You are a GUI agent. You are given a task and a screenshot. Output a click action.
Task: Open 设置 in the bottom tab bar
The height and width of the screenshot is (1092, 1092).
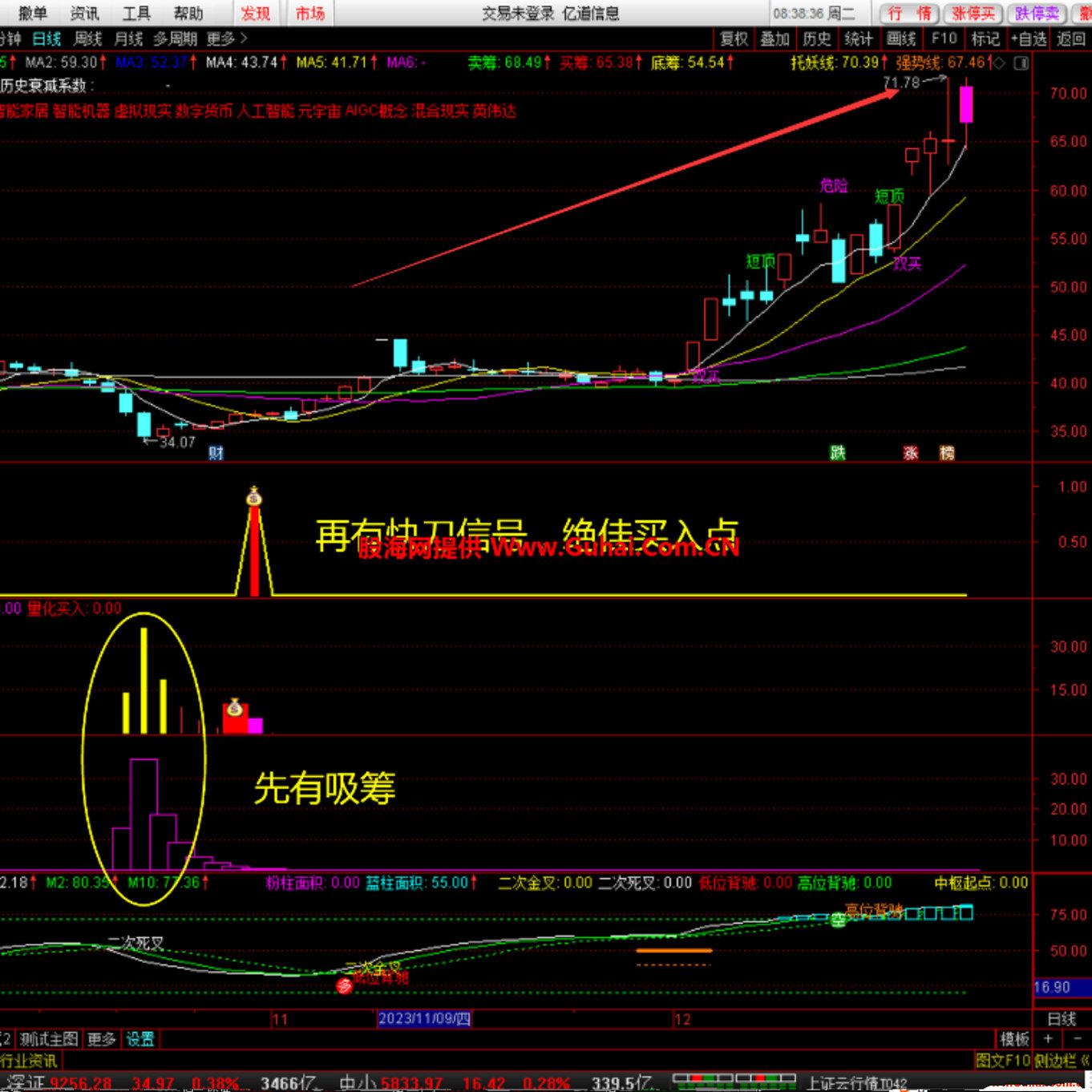[140, 1039]
